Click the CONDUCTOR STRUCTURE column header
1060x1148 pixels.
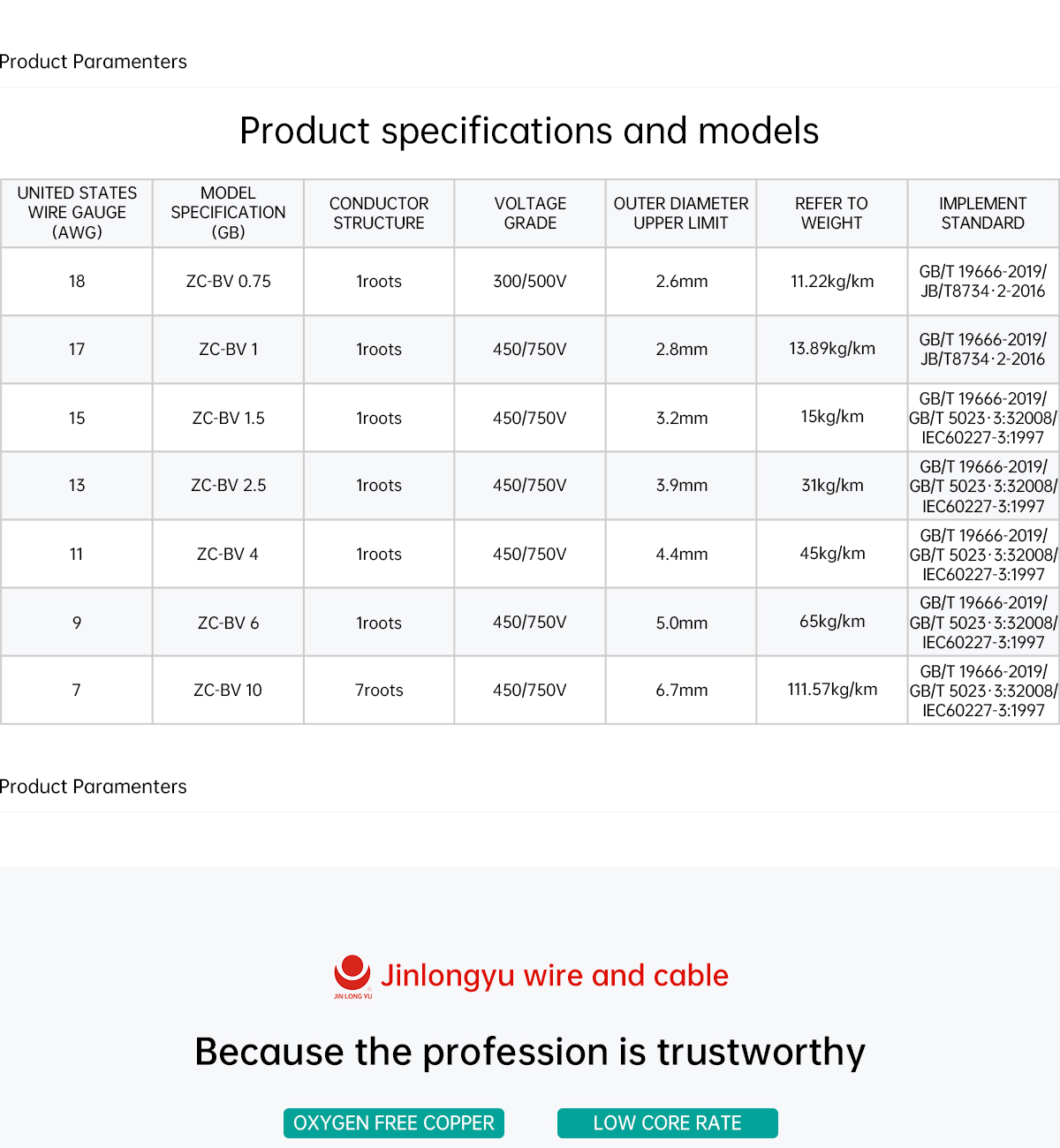379,213
